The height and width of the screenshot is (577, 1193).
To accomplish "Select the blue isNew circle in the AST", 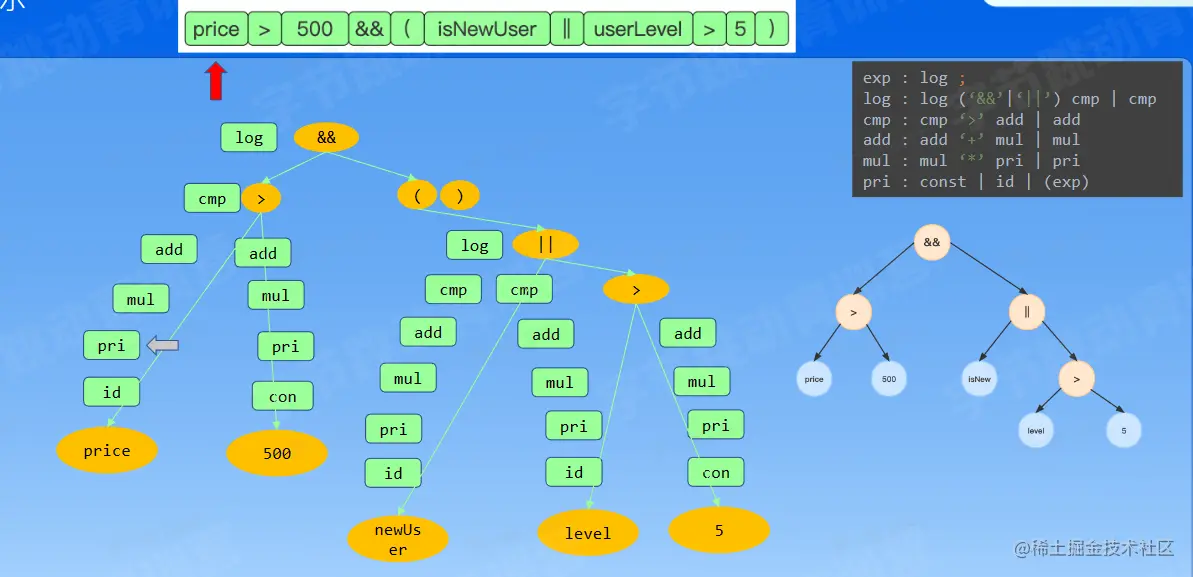I will pyautogui.click(x=978, y=379).
